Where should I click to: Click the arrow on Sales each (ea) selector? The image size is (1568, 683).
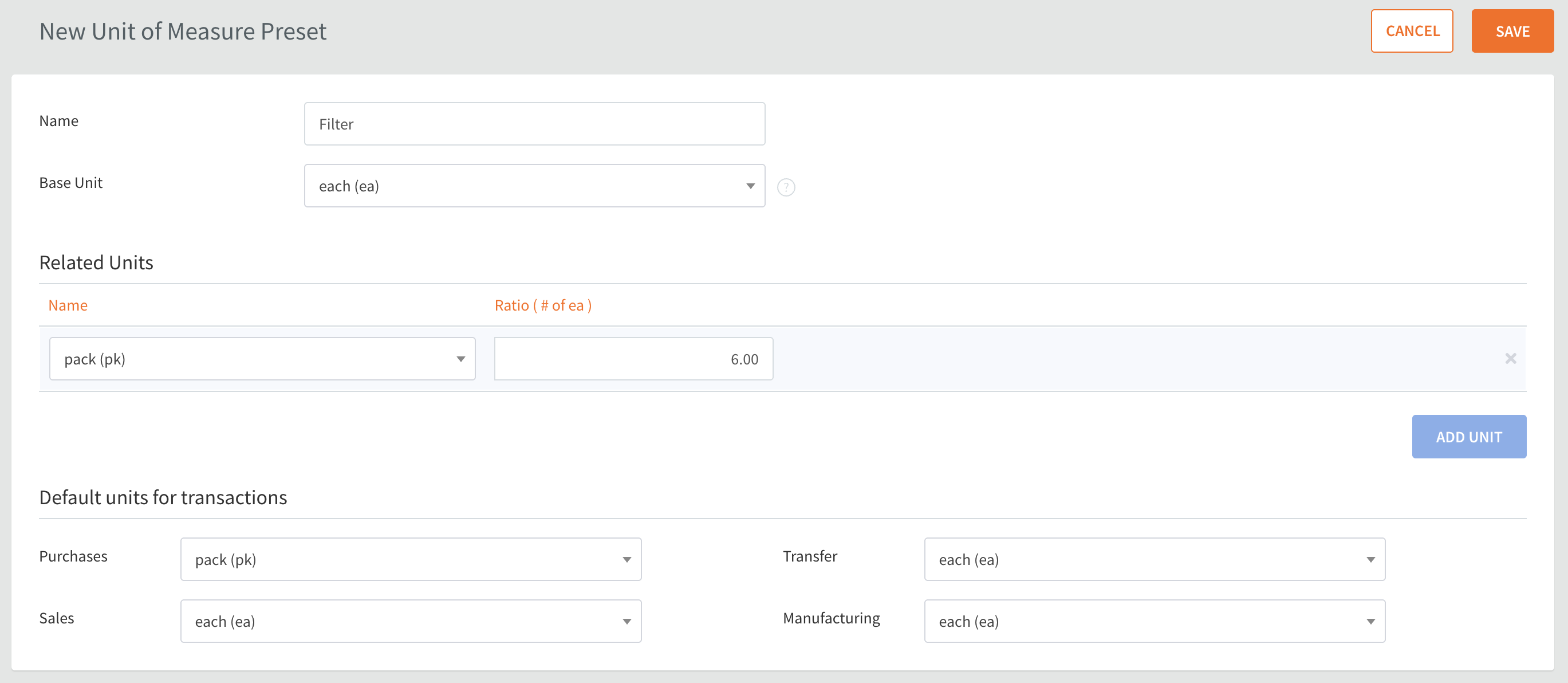pyautogui.click(x=627, y=622)
